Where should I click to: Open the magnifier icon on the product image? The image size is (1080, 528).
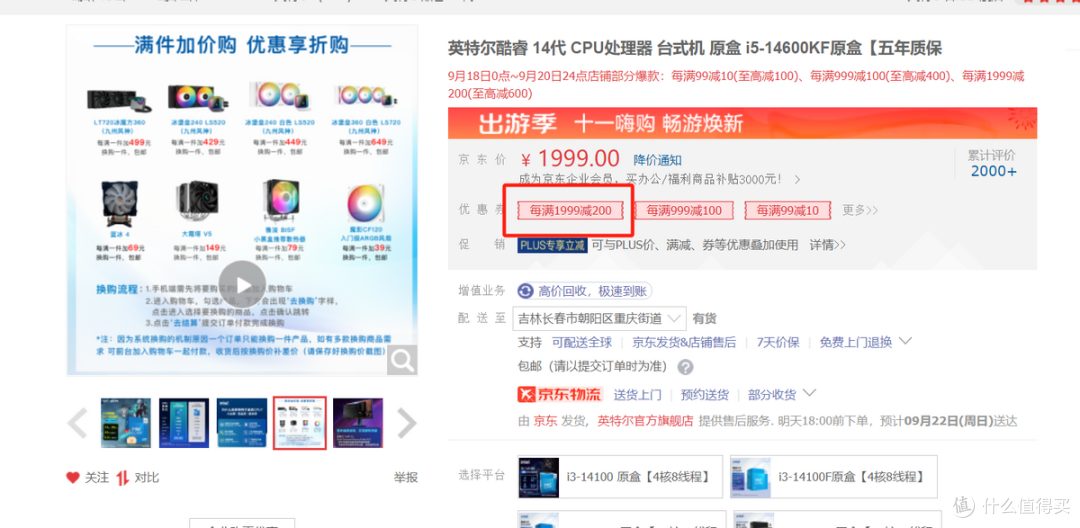[402, 360]
